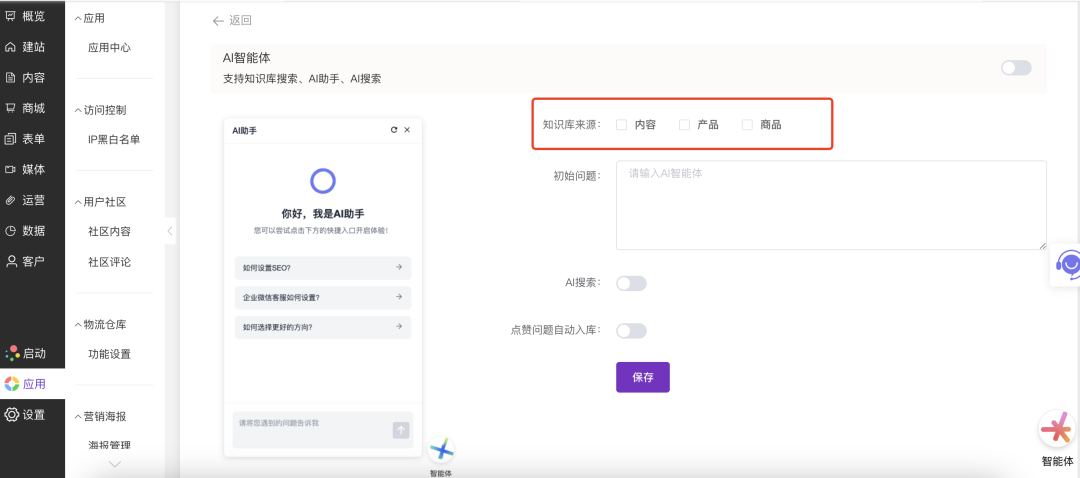Click the 初始问题 text area
This screenshot has height=478, width=1080.
pyautogui.click(x=831, y=205)
